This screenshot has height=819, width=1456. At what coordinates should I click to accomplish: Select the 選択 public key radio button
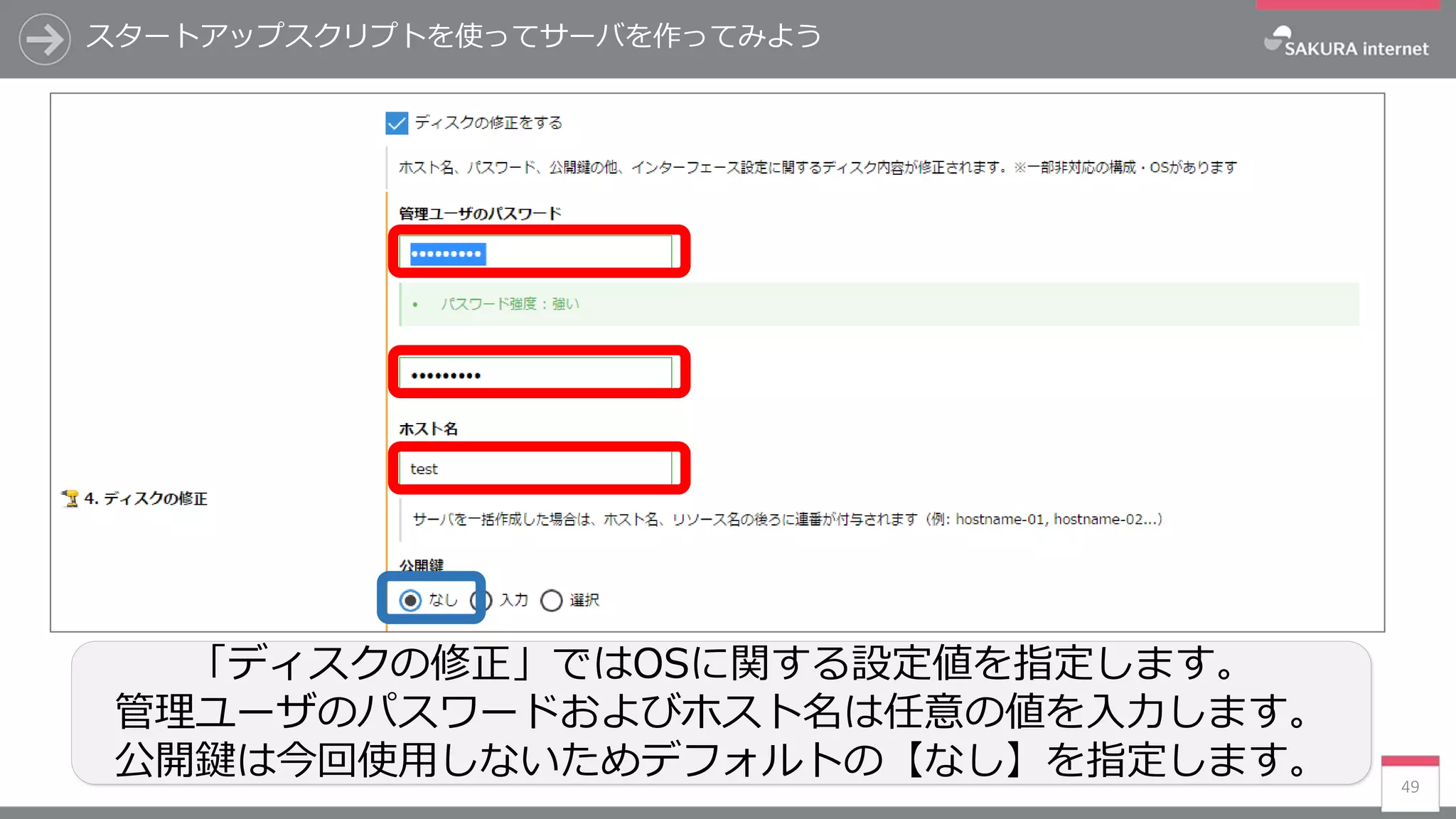point(551,601)
